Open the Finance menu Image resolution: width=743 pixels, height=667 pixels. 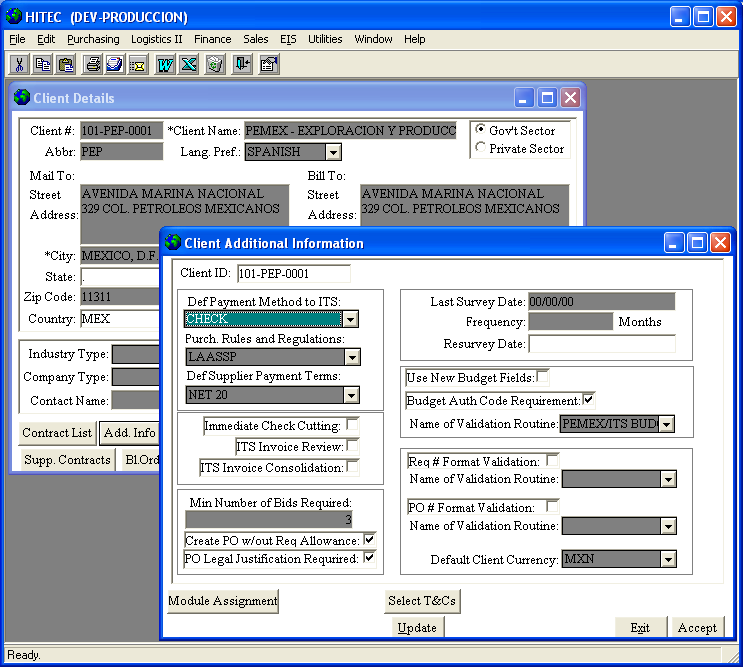pyautogui.click(x=213, y=39)
